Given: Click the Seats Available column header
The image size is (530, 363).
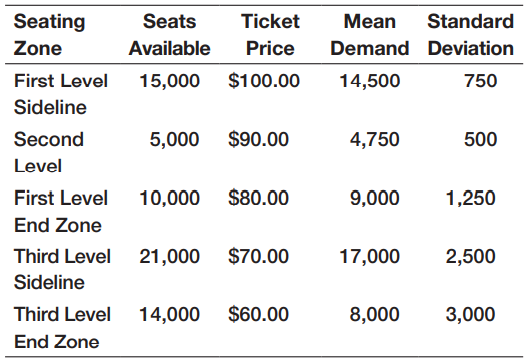Looking at the screenshot, I should coord(169,35).
